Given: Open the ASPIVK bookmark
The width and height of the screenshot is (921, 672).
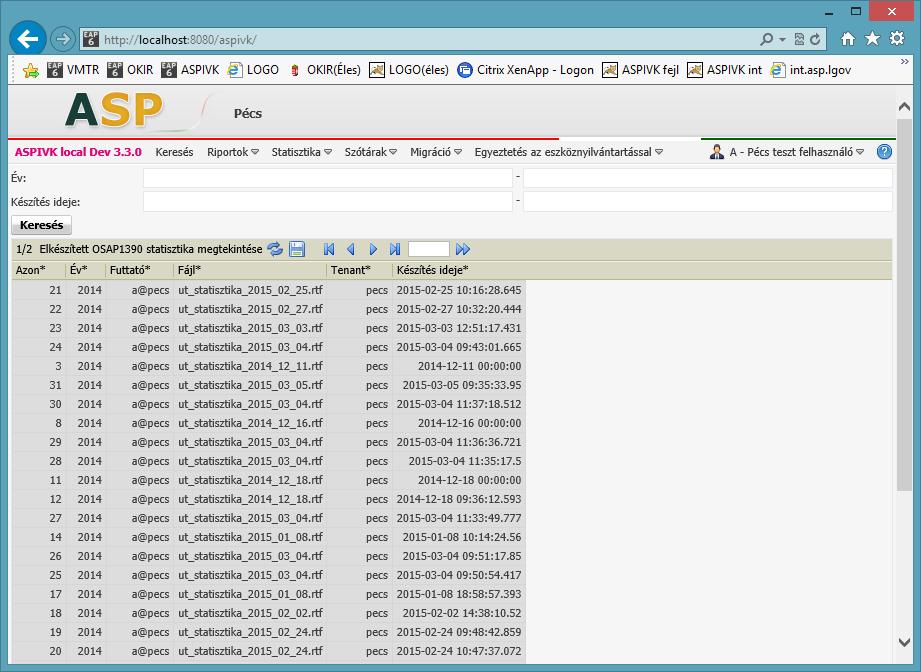Looking at the screenshot, I should click(x=190, y=70).
